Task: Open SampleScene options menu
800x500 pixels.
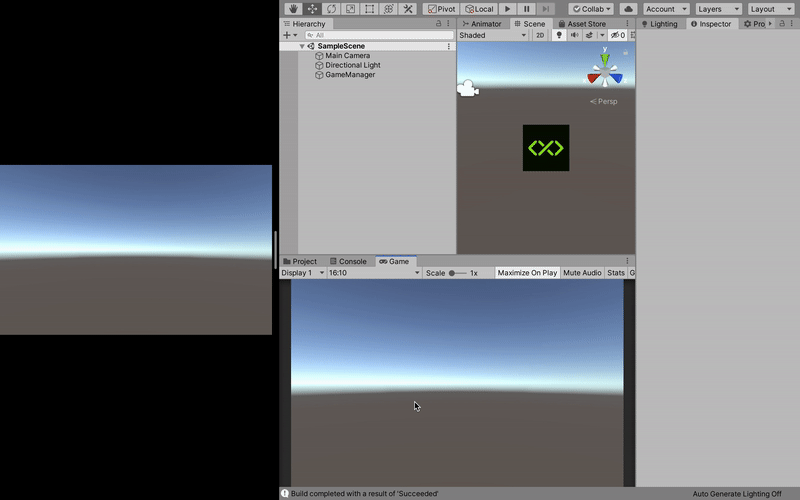Action: tap(448, 46)
